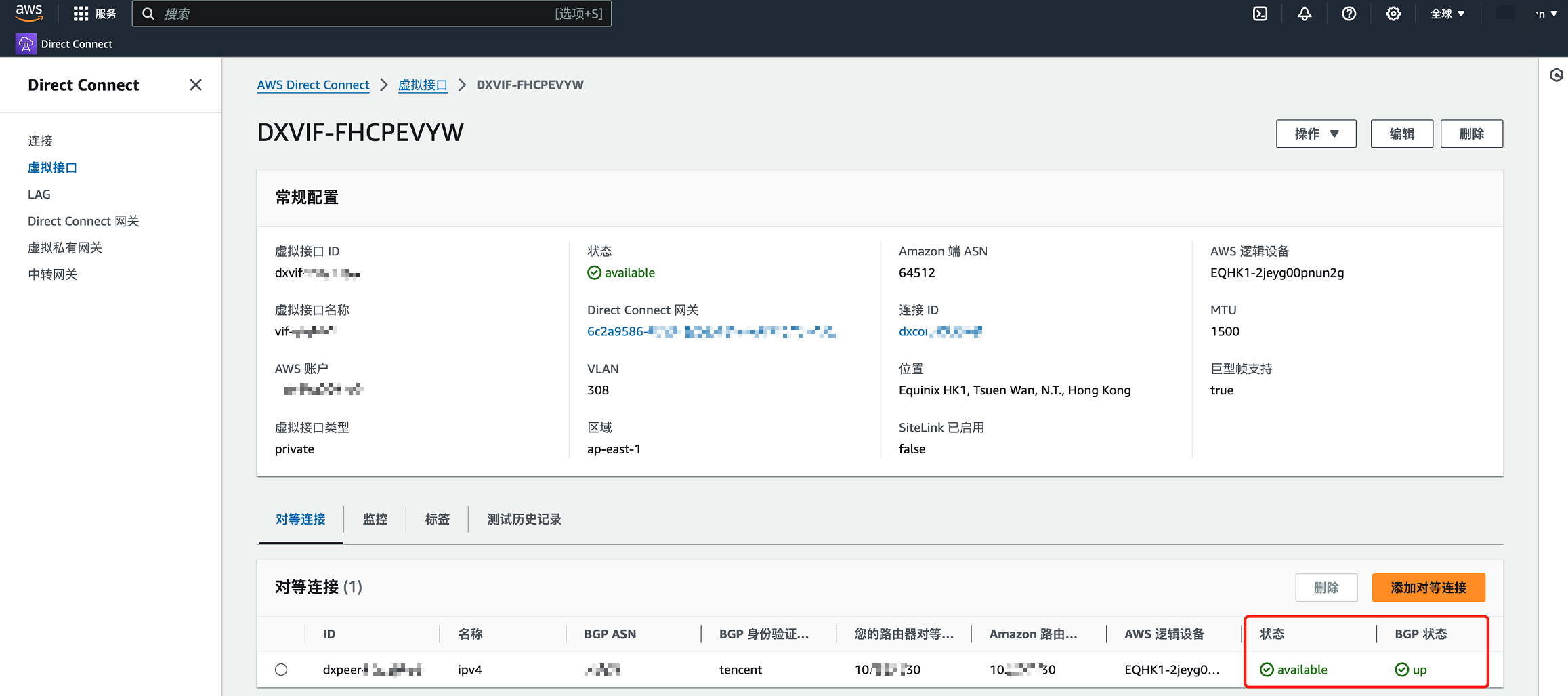
Task: Open the settings gear icon
Action: (x=1393, y=14)
